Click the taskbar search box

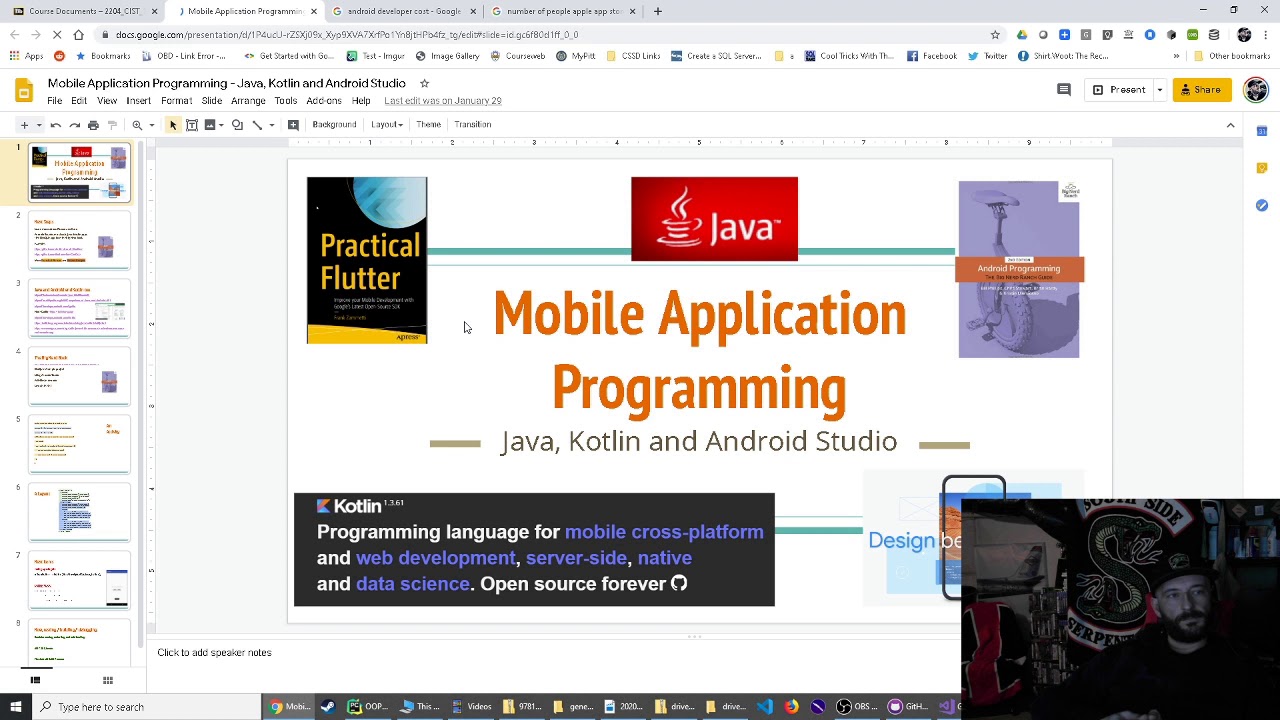pos(147,707)
